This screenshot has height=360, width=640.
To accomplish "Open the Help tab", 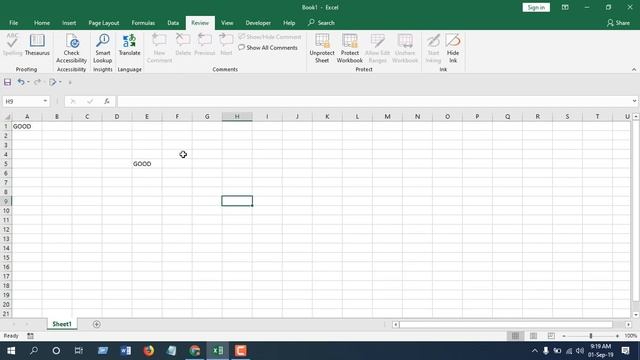I will coord(289,23).
